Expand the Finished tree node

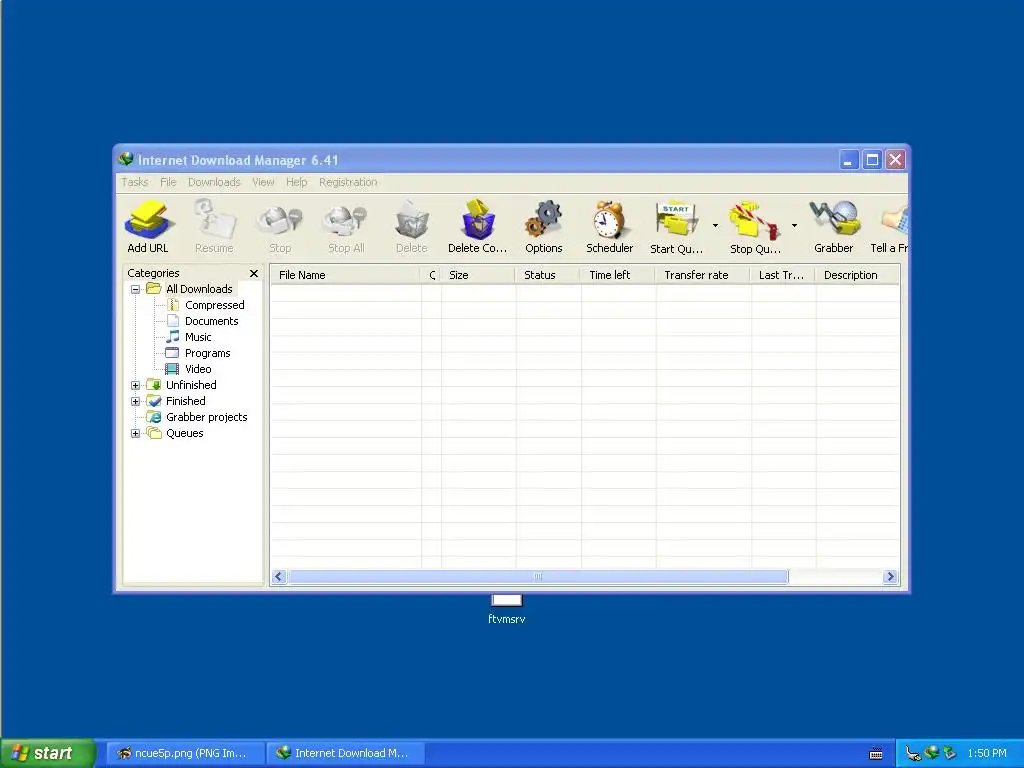(135, 402)
